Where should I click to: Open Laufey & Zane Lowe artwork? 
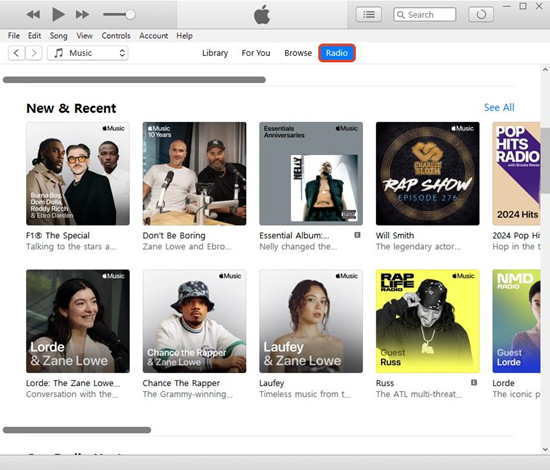[311, 321]
